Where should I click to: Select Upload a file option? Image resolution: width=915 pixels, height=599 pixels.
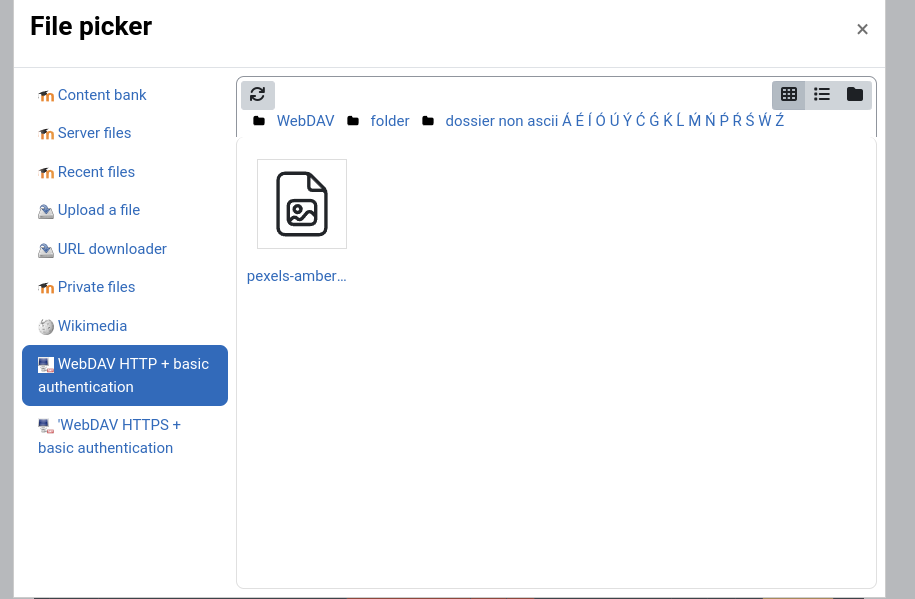coord(99,210)
